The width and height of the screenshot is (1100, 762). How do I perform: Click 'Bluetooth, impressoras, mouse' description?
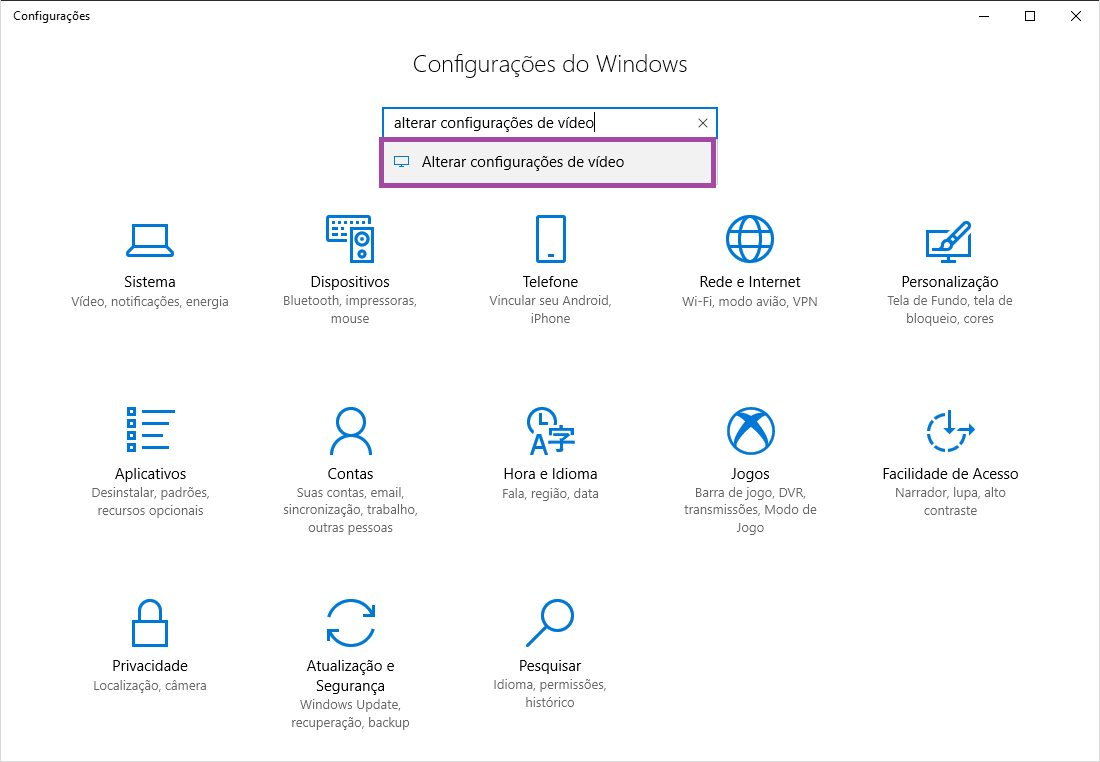[350, 309]
